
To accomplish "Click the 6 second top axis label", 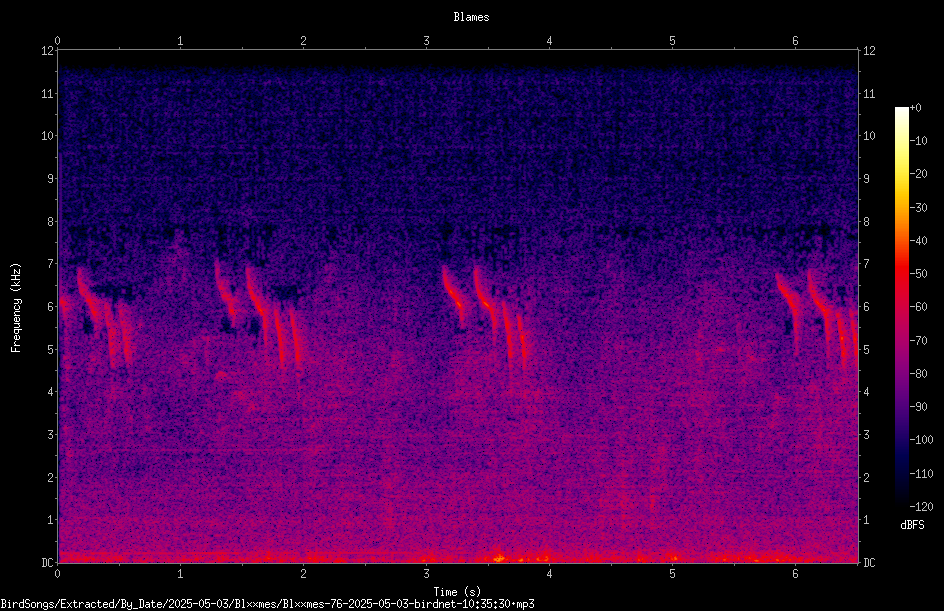I will coord(795,41).
